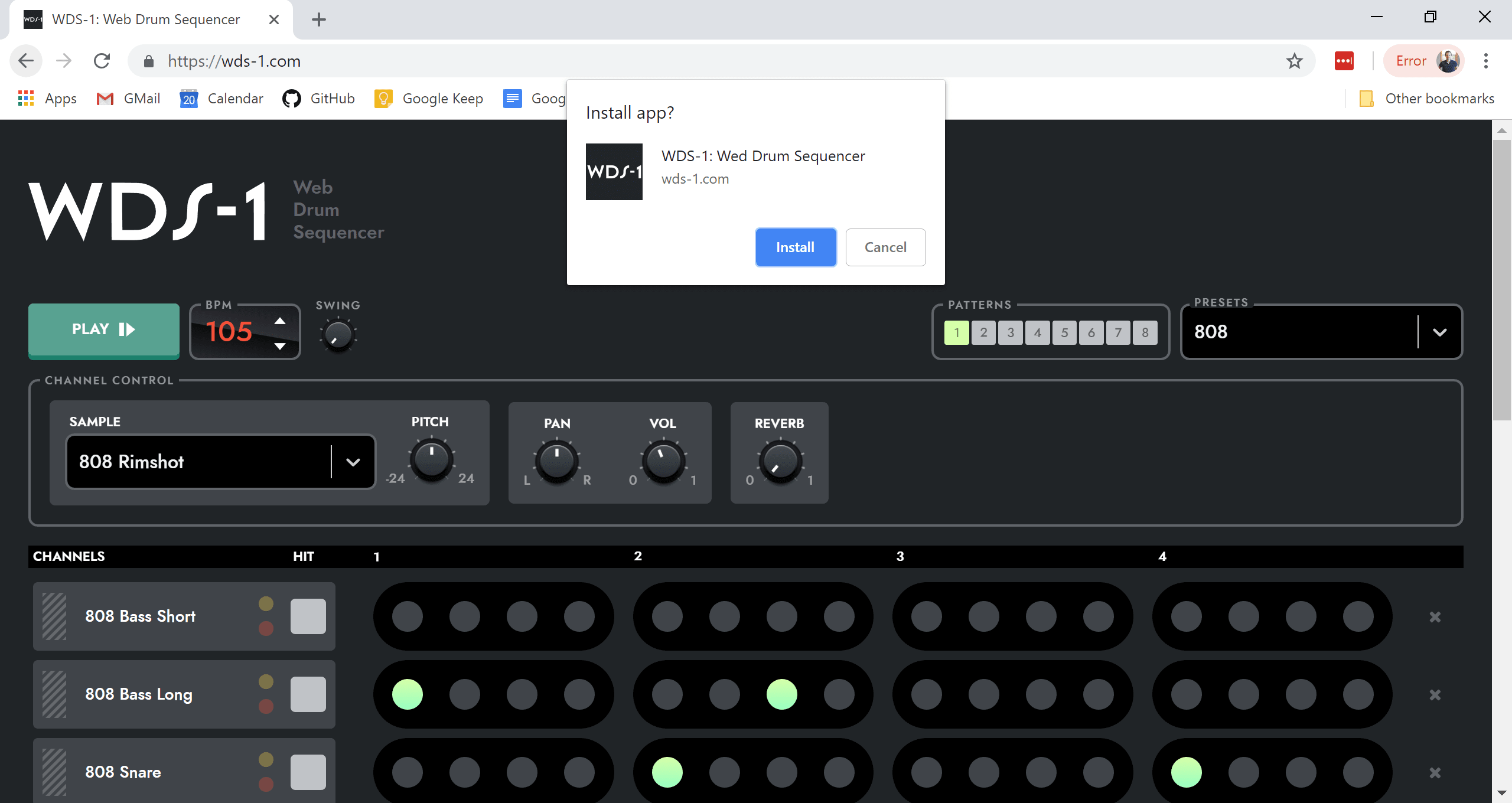
Task: Click the VOL knob
Action: (x=663, y=461)
